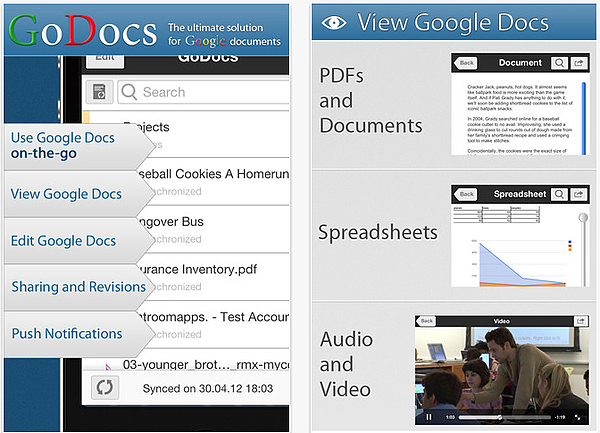This screenshot has height=433, width=600.
Task: Select the Edit Google Docs arrow tab
Action: (78, 241)
